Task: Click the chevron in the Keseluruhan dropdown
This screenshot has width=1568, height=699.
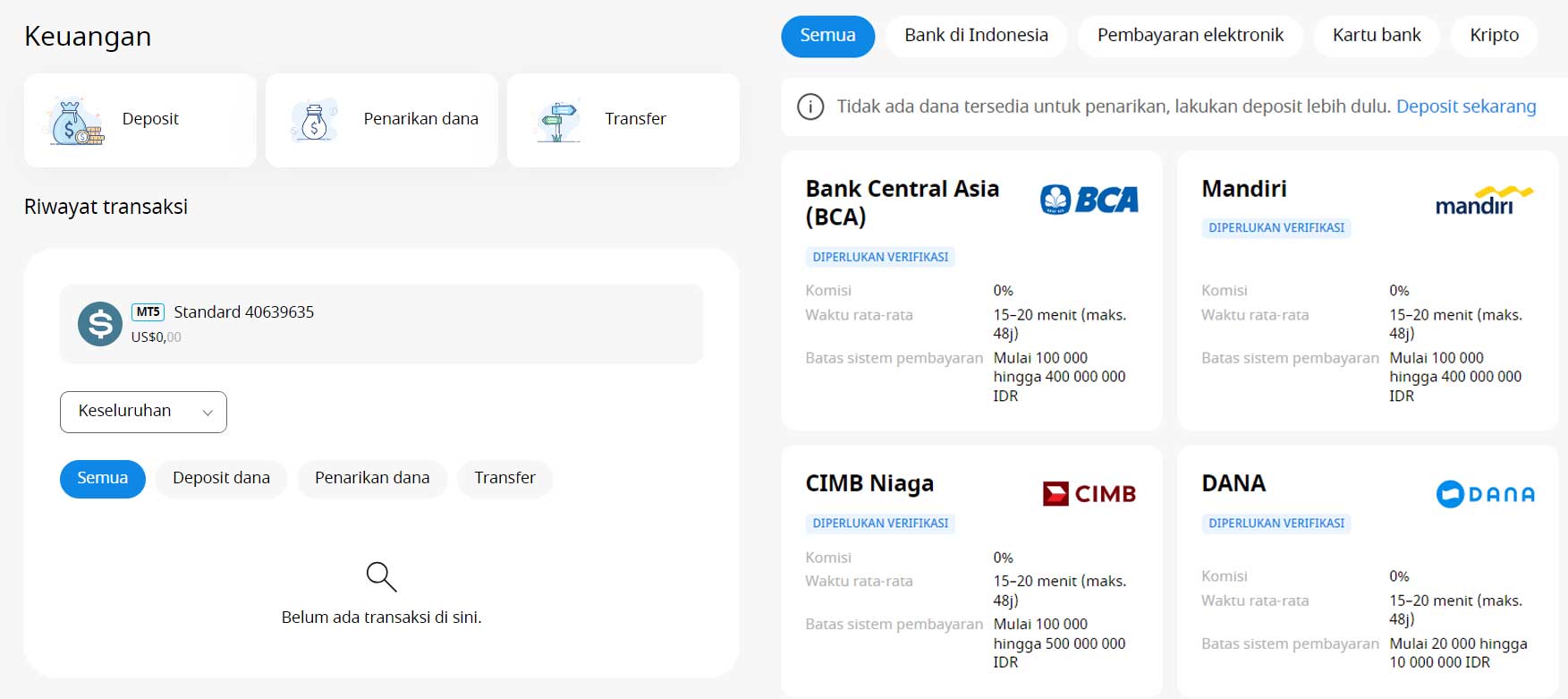Action: (x=208, y=413)
